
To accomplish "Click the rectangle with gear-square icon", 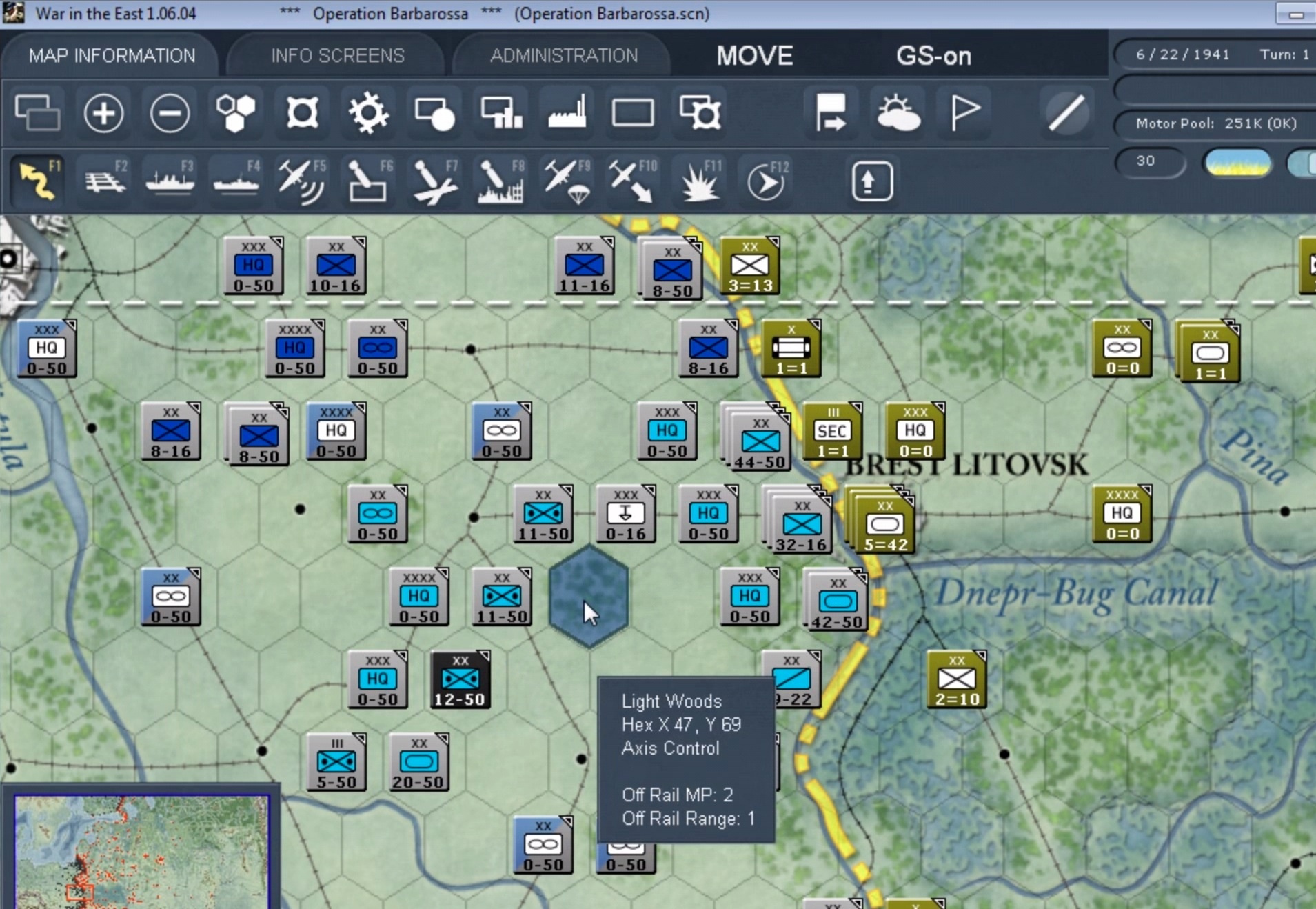I will point(700,112).
